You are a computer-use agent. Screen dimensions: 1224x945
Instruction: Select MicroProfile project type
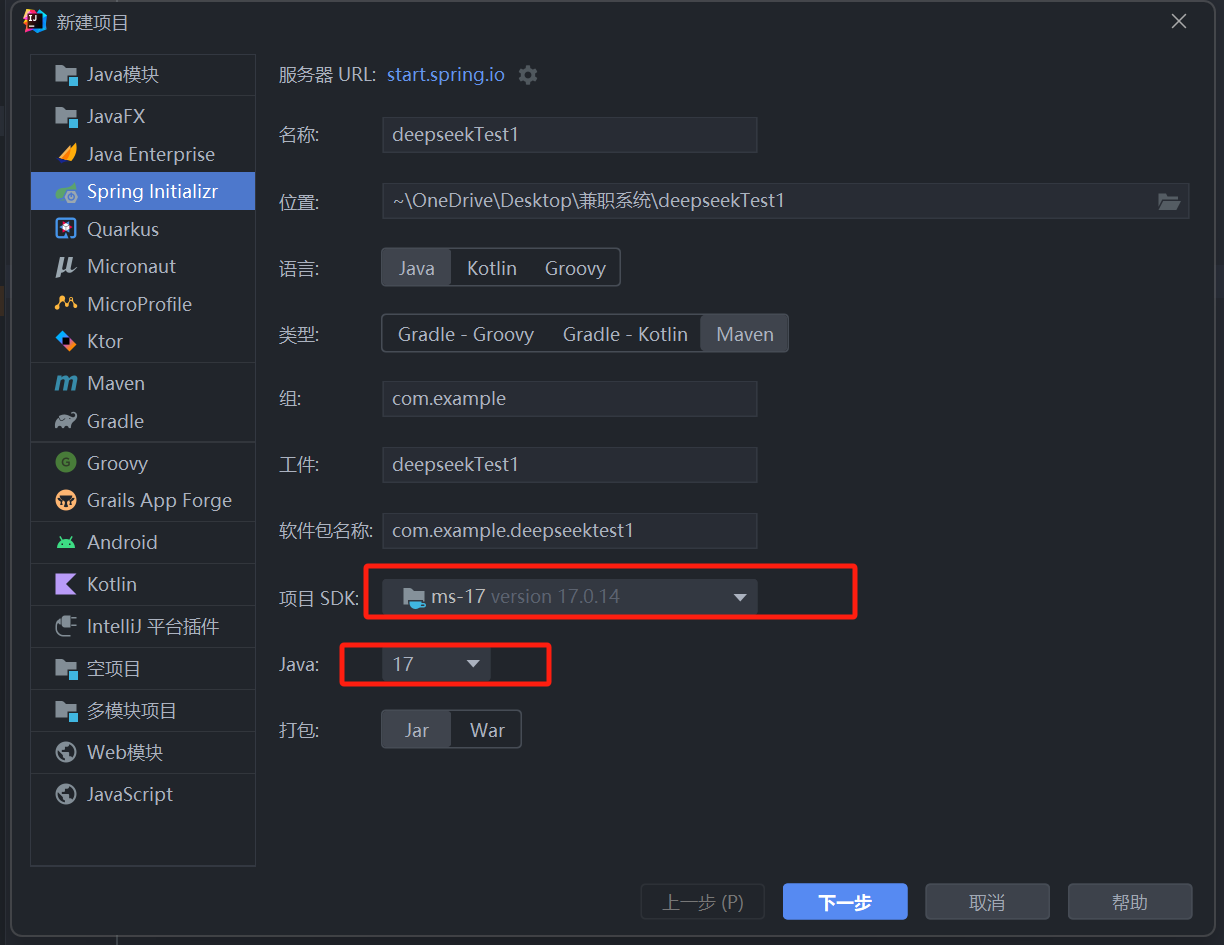tap(143, 304)
